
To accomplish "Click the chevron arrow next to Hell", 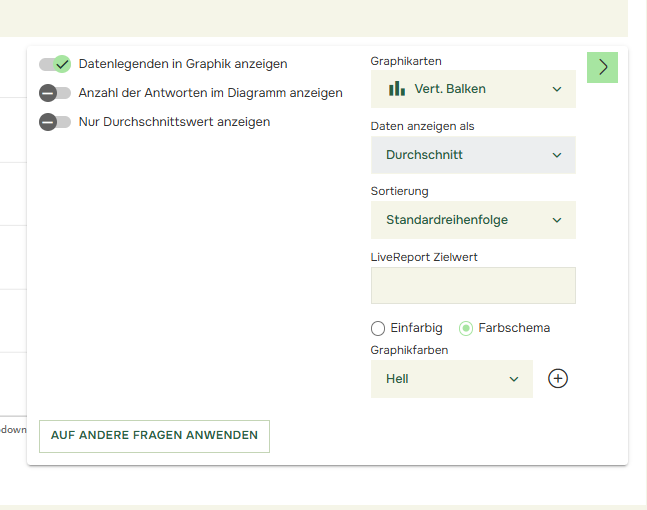I will [x=514, y=379].
